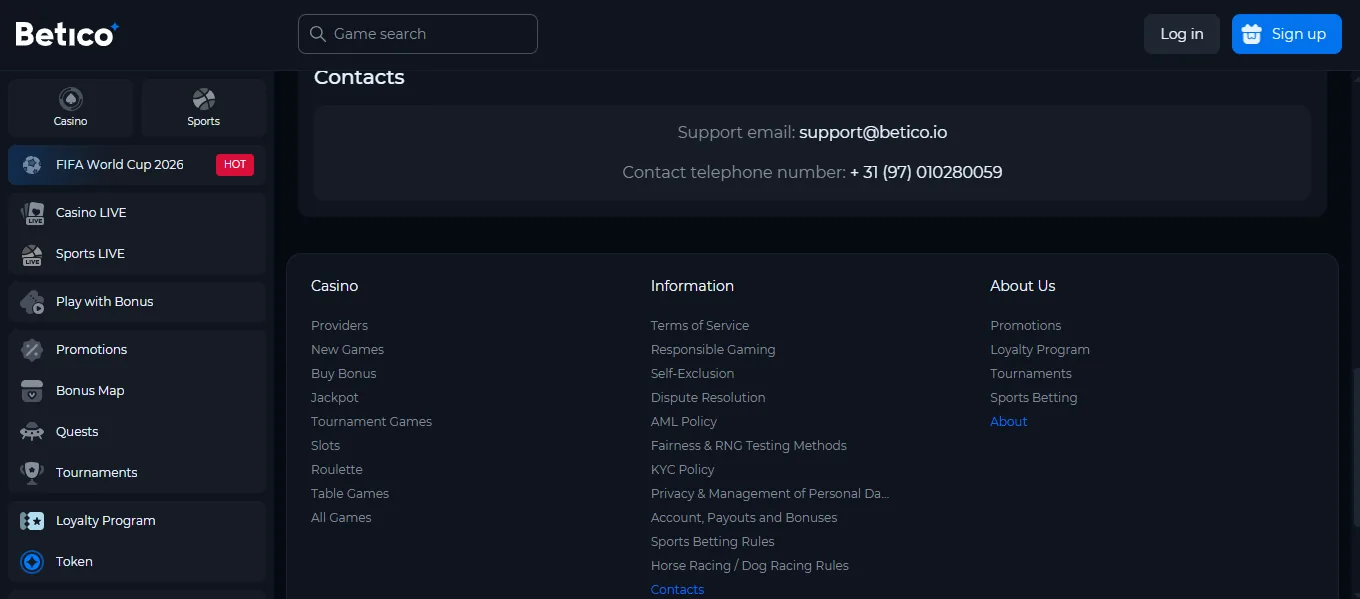The width and height of the screenshot is (1360, 599).
Task: Open Responsible Gaming link
Action: click(713, 350)
